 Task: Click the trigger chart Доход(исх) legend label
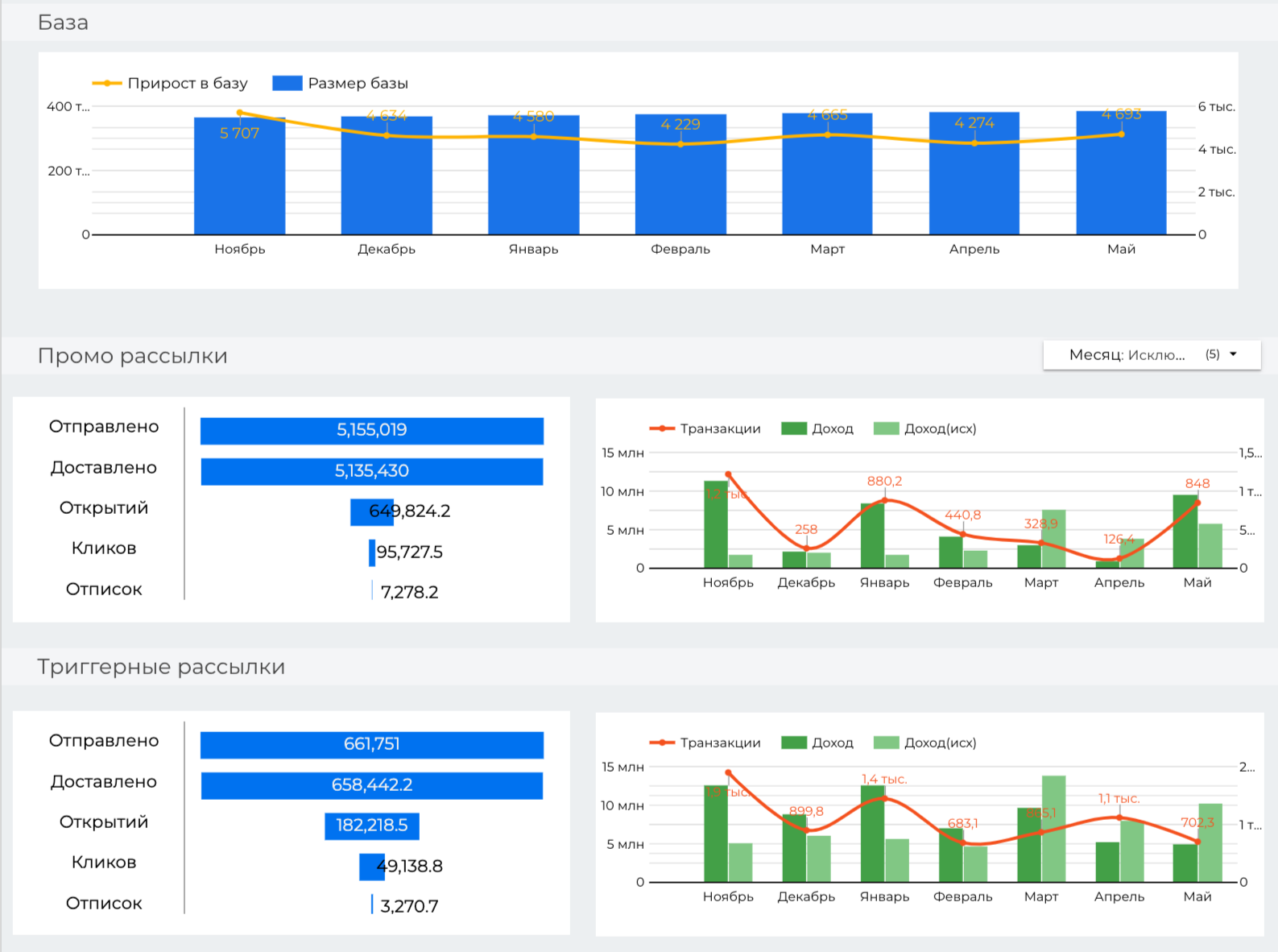tap(940, 743)
